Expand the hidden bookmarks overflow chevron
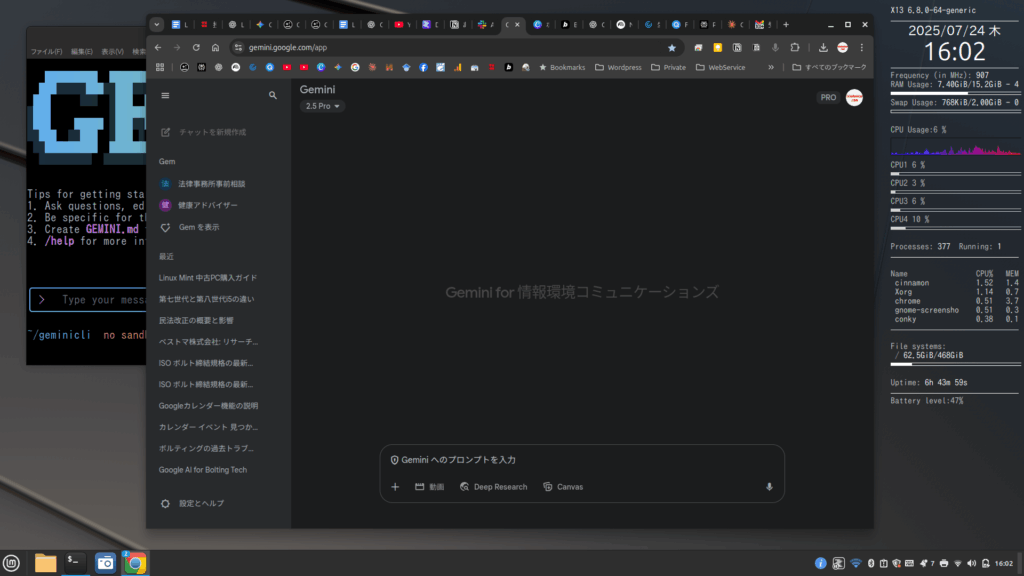Image resolution: width=1024 pixels, height=576 pixels. tap(770, 68)
